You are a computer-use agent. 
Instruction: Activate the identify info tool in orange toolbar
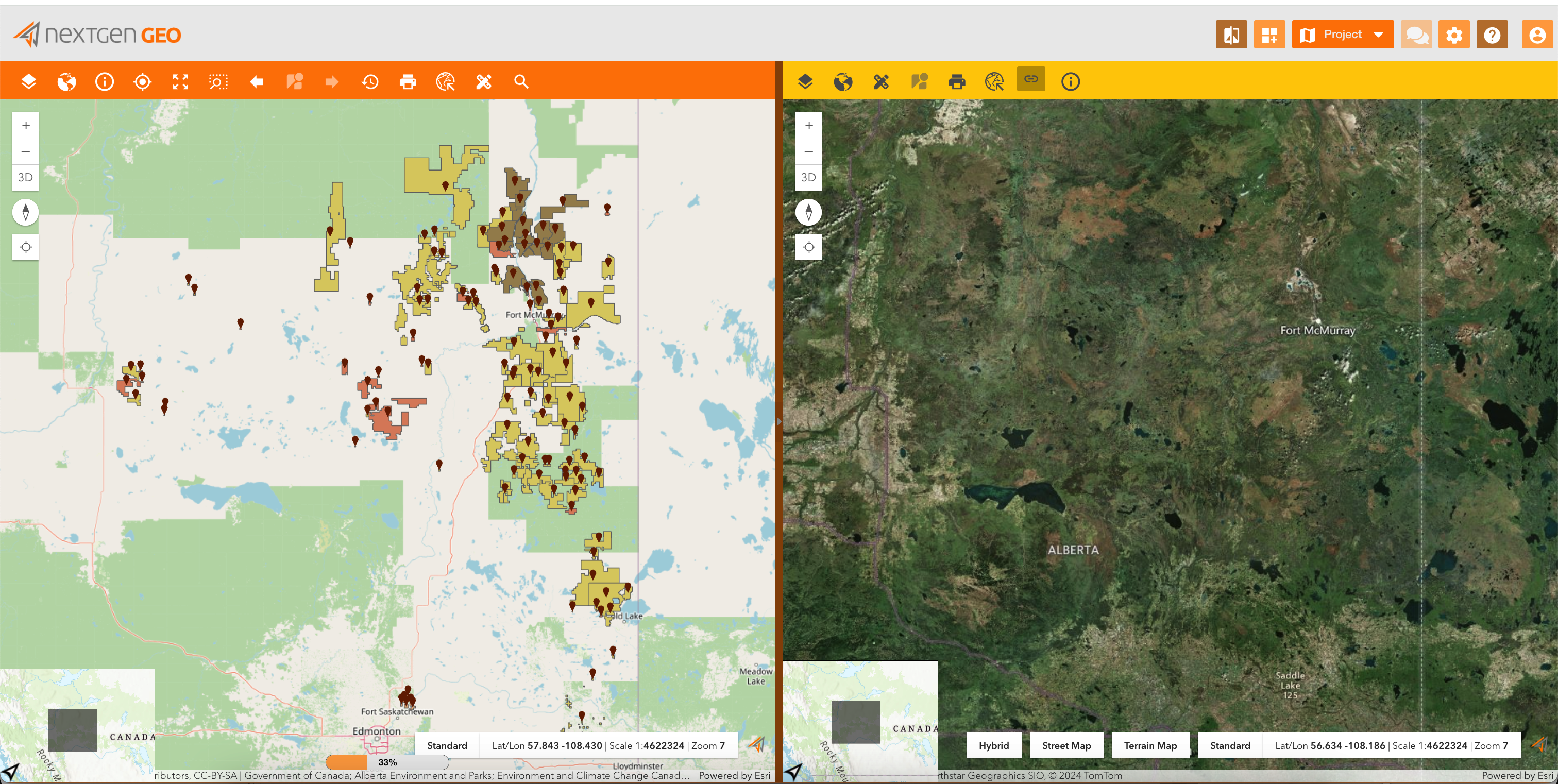(x=105, y=81)
